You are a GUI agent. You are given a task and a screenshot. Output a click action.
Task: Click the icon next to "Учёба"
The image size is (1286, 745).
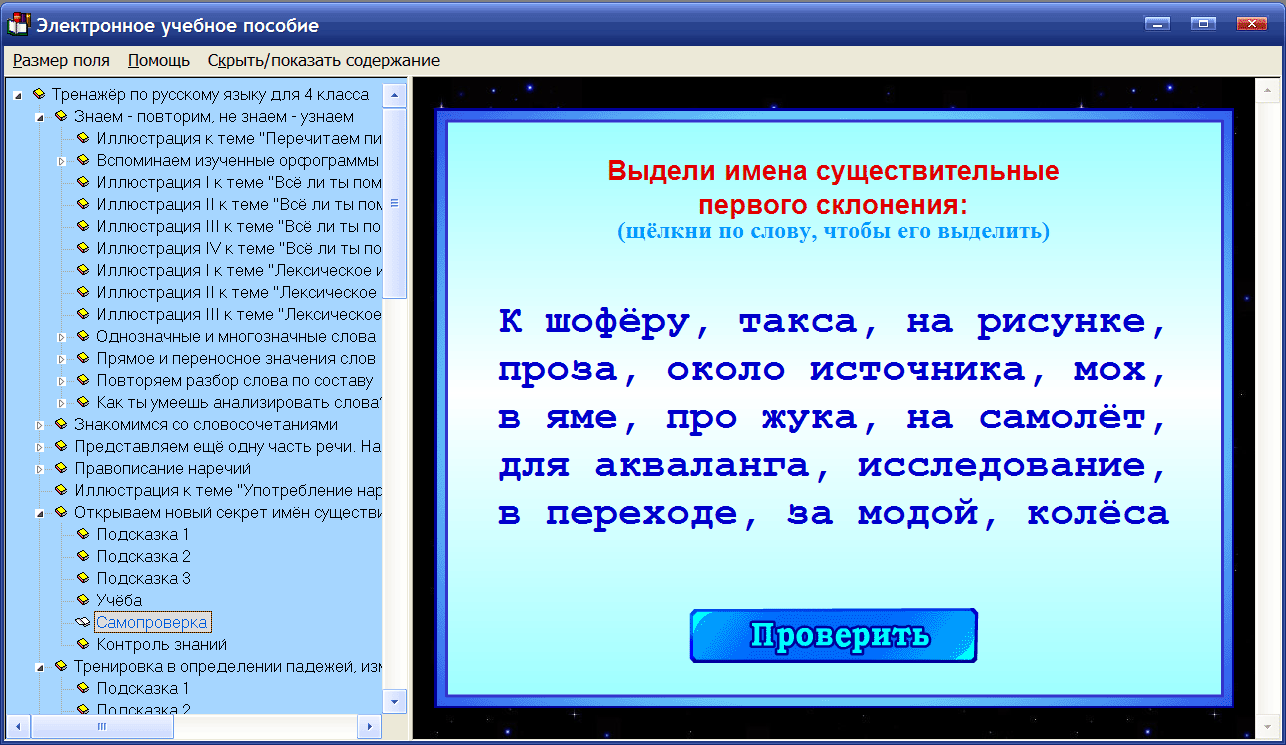click(x=82, y=600)
